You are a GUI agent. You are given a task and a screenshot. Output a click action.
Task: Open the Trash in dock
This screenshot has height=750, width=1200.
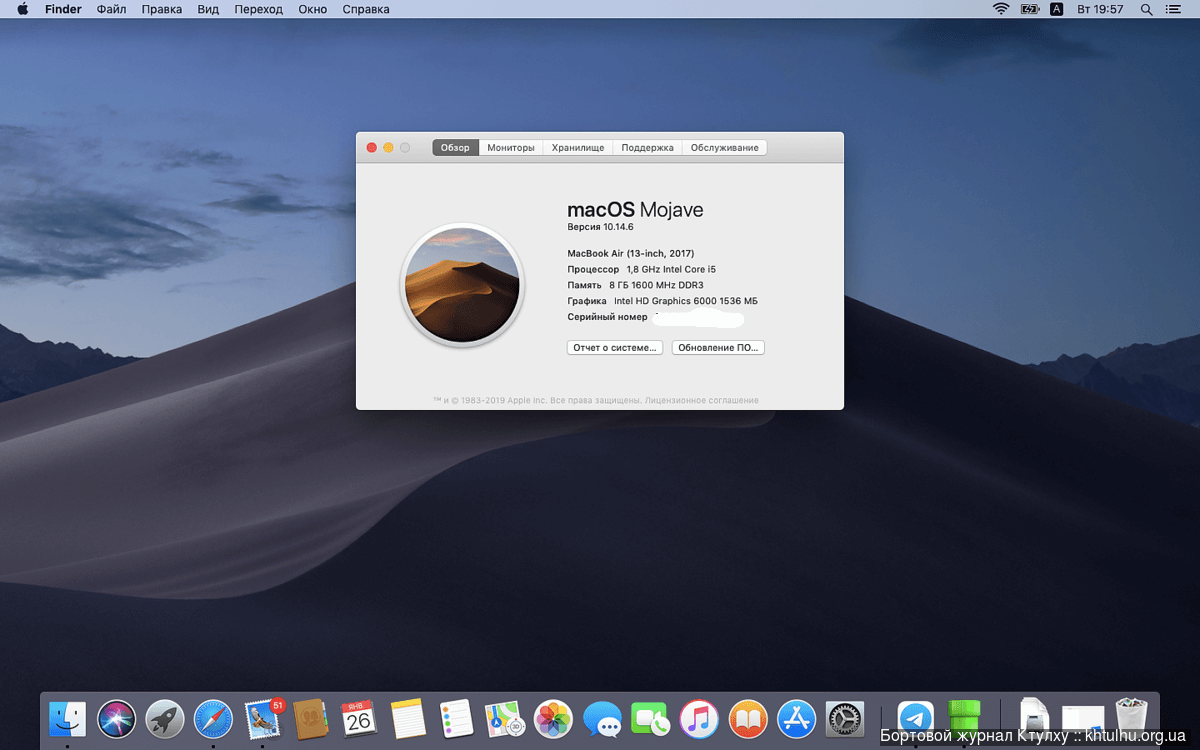pyautogui.click(x=1131, y=718)
